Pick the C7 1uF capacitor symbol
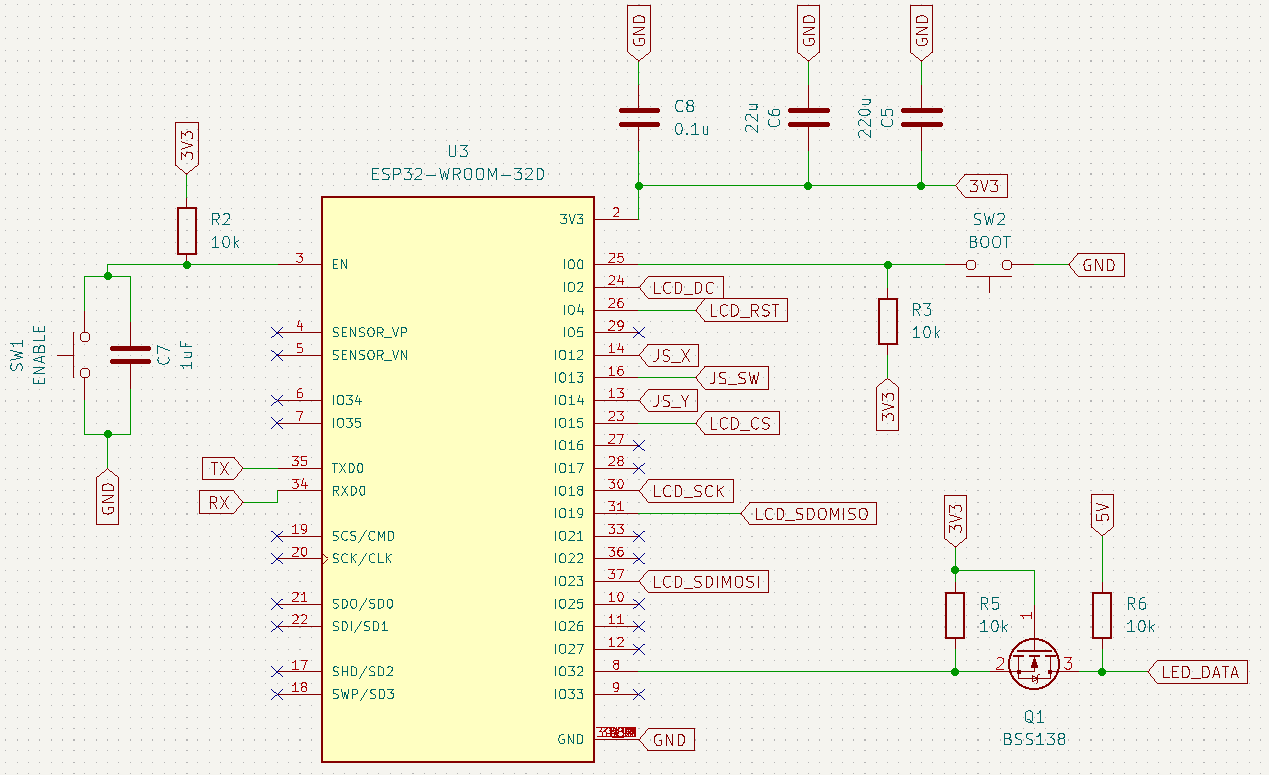Screen dimensions: 1269x775 (x=131, y=354)
